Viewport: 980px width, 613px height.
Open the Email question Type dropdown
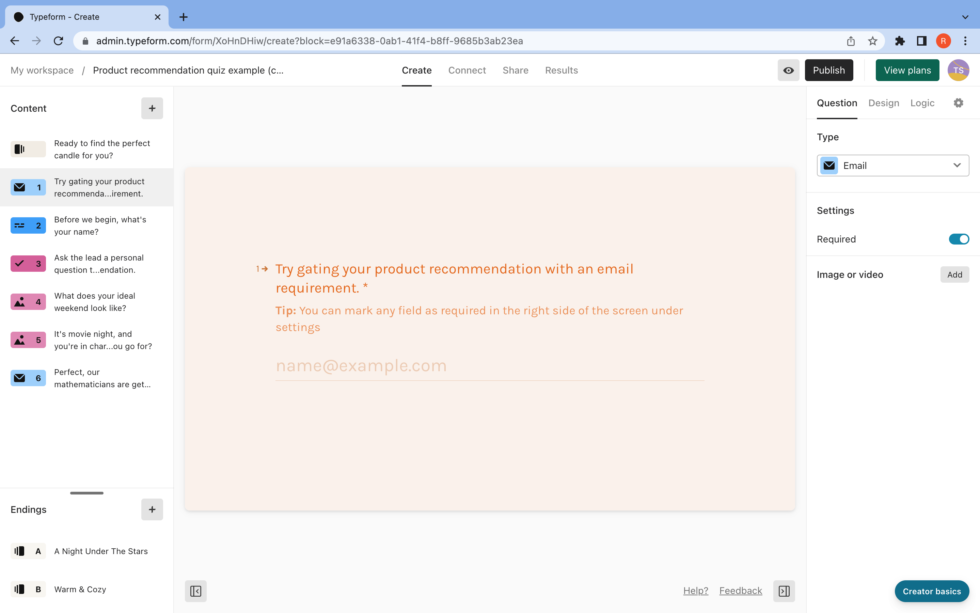click(892, 165)
